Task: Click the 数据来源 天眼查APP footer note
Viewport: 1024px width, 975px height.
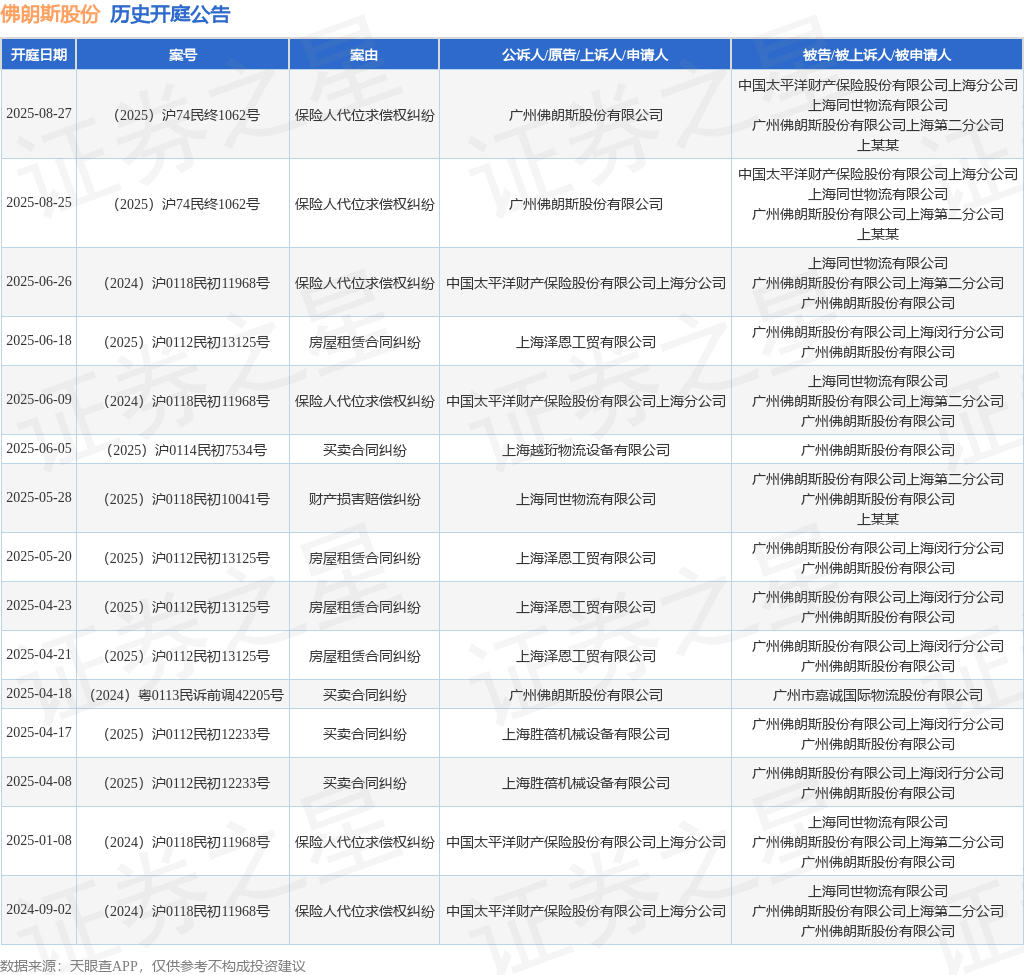Action: [x=153, y=966]
